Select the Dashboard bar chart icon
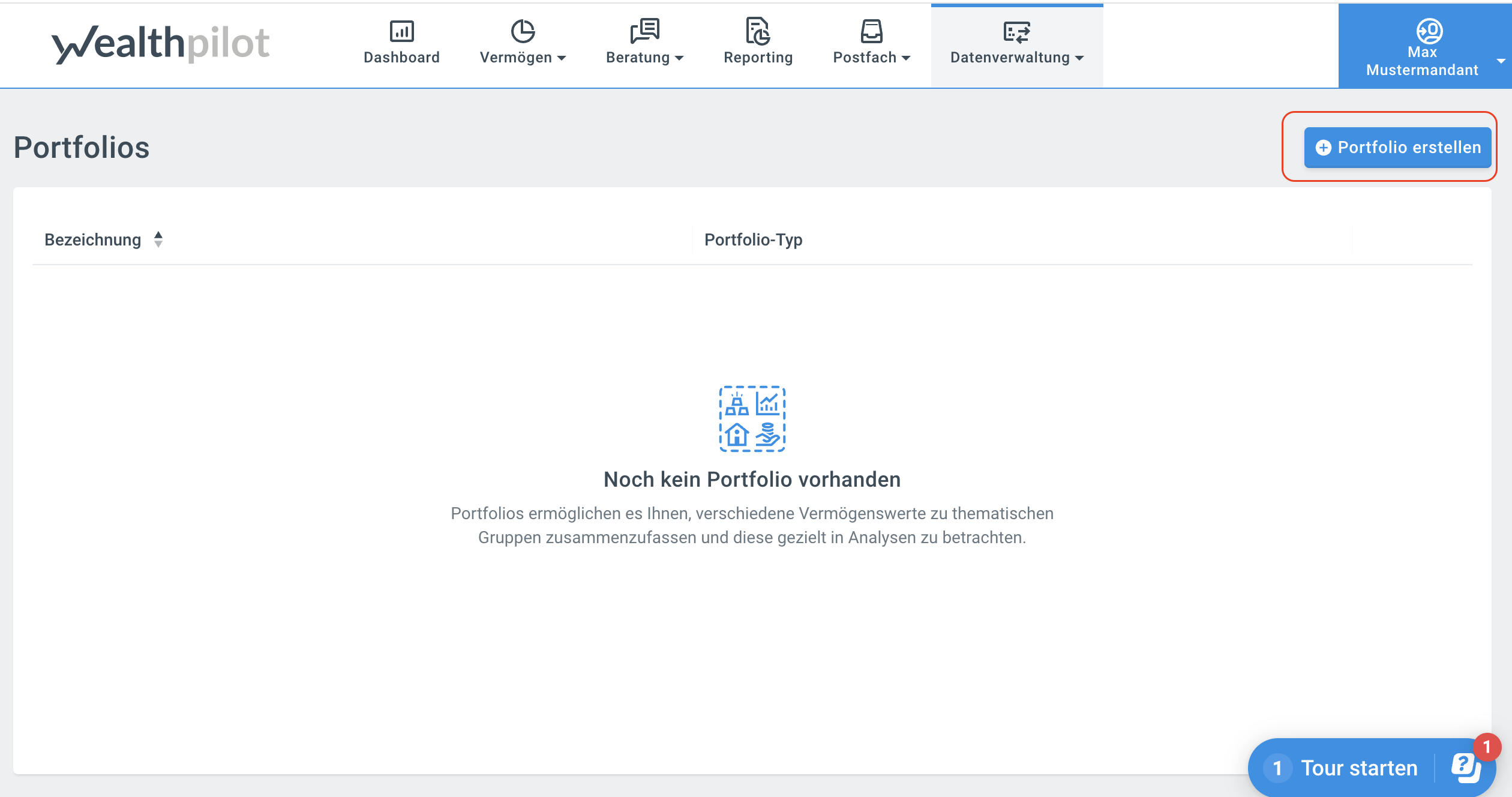Viewport: 1512px width, 797px height. (x=402, y=31)
